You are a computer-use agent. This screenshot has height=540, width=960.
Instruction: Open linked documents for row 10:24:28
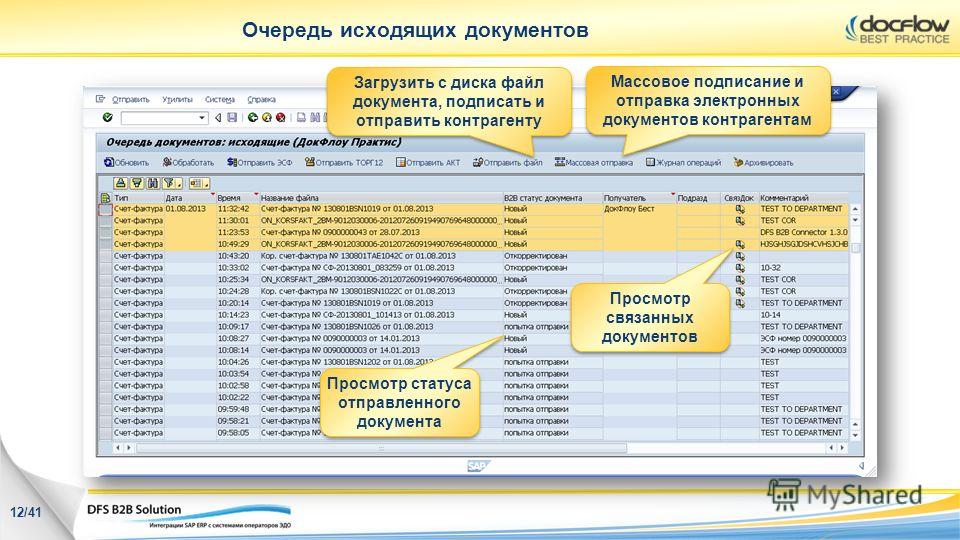(x=740, y=291)
